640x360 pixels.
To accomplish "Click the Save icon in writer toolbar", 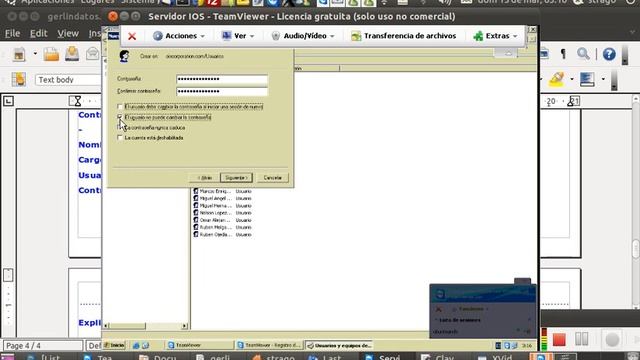I will (72, 54).
